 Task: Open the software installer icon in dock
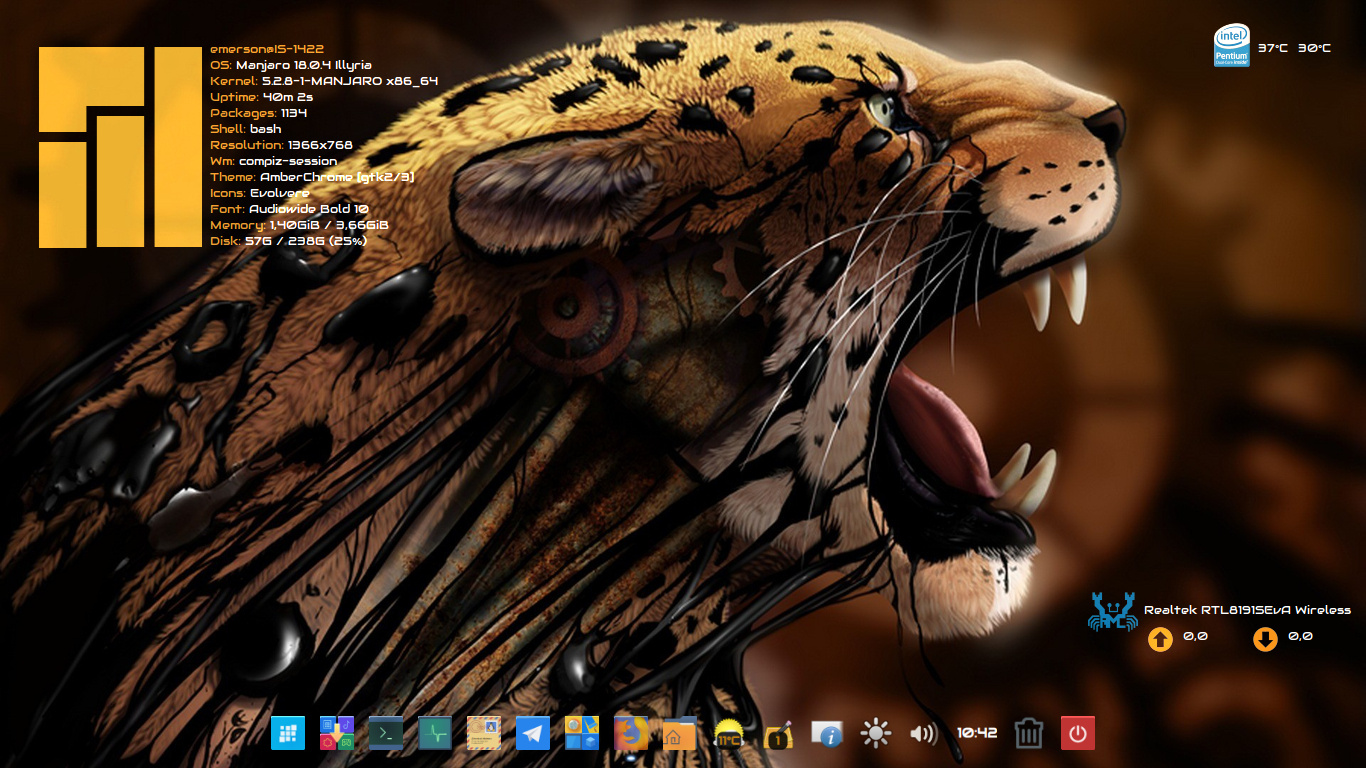(x=337, y=733)
